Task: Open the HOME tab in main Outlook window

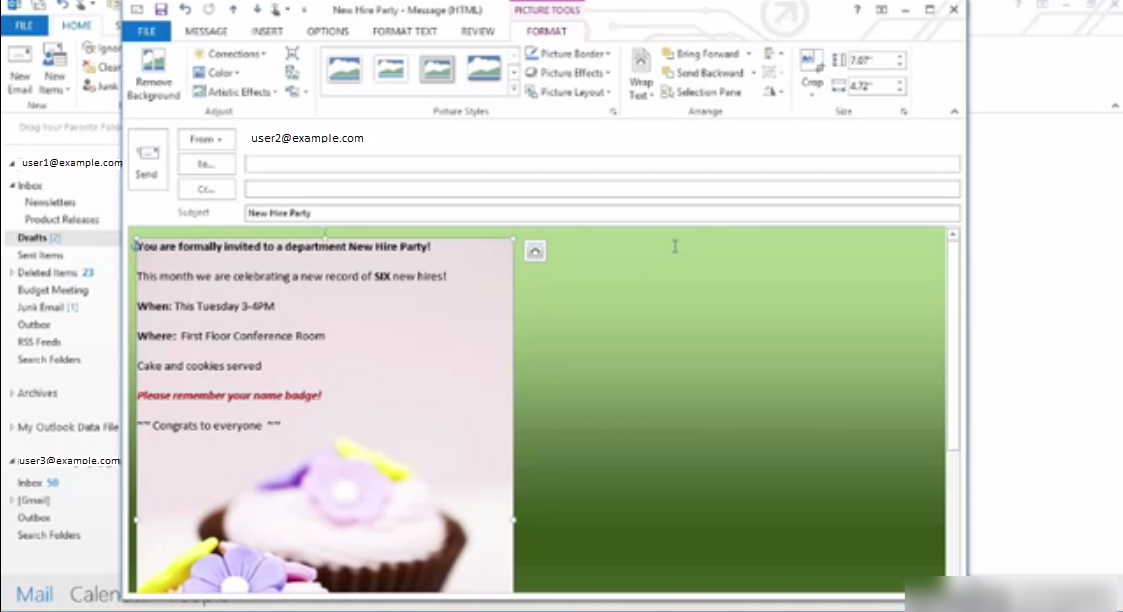Action: 77,25
